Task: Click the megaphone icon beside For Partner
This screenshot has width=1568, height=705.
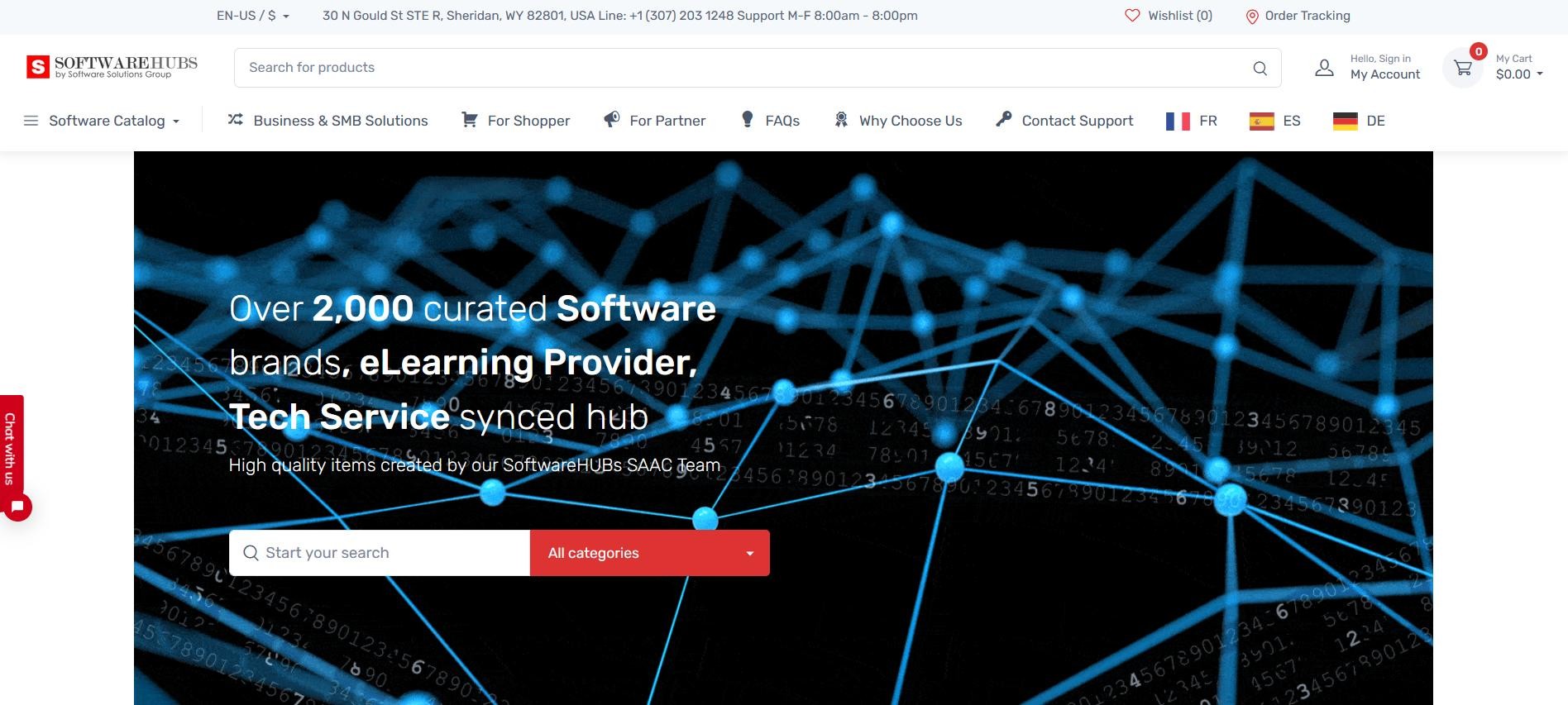Action: pos(611,120)
